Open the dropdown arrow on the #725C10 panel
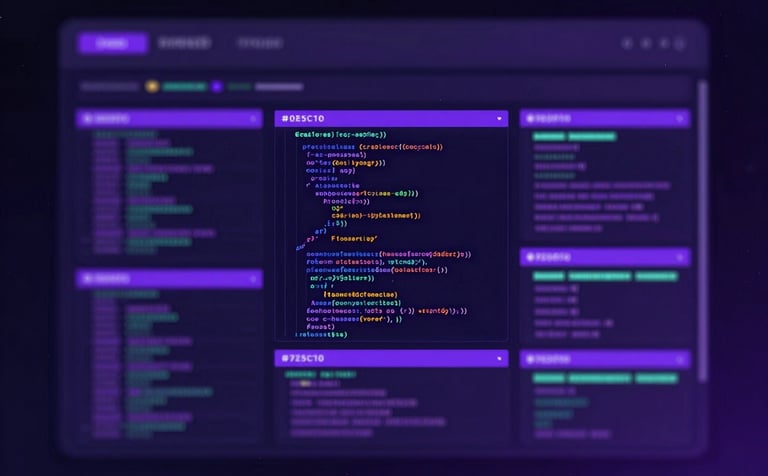Image resolution: width=768 pixels, height=476 pixels. (x=499, y=358)
